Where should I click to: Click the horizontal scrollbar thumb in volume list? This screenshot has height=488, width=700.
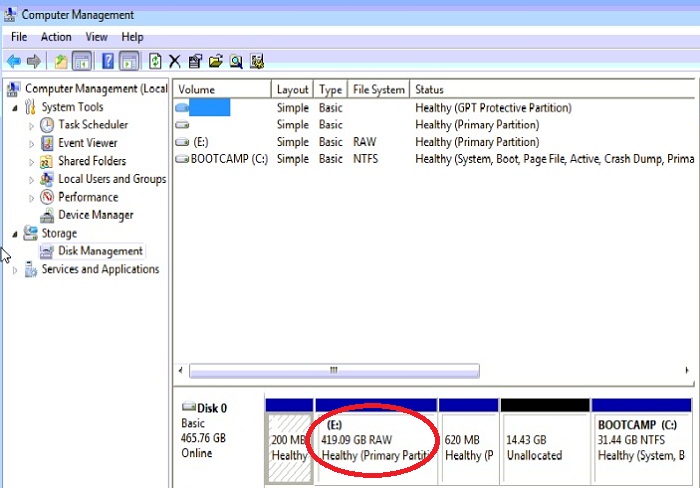[x=334, y=371]
